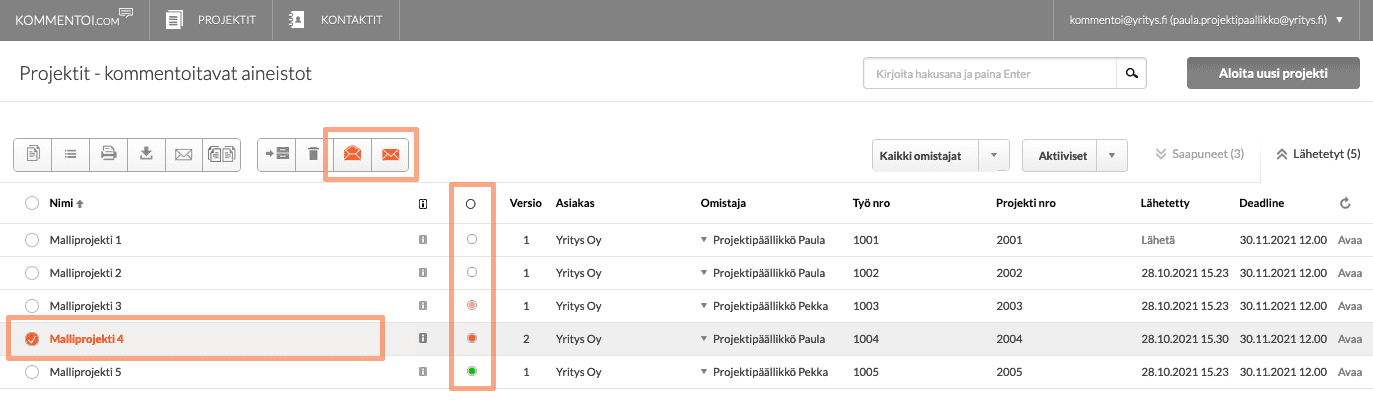The image size is (1373, 419).
Task: Open the Projektit menu in top bar
Action: click(210, 20)
